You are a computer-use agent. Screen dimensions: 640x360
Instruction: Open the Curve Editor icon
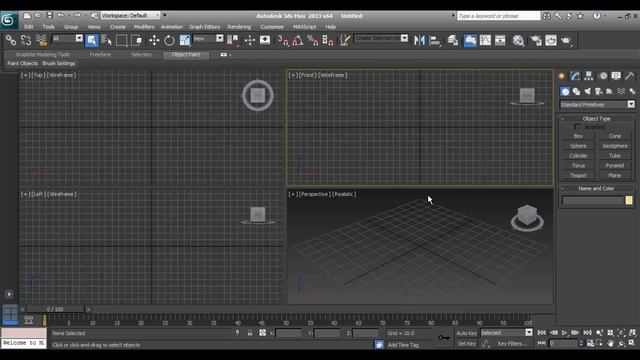click(485, 40)
